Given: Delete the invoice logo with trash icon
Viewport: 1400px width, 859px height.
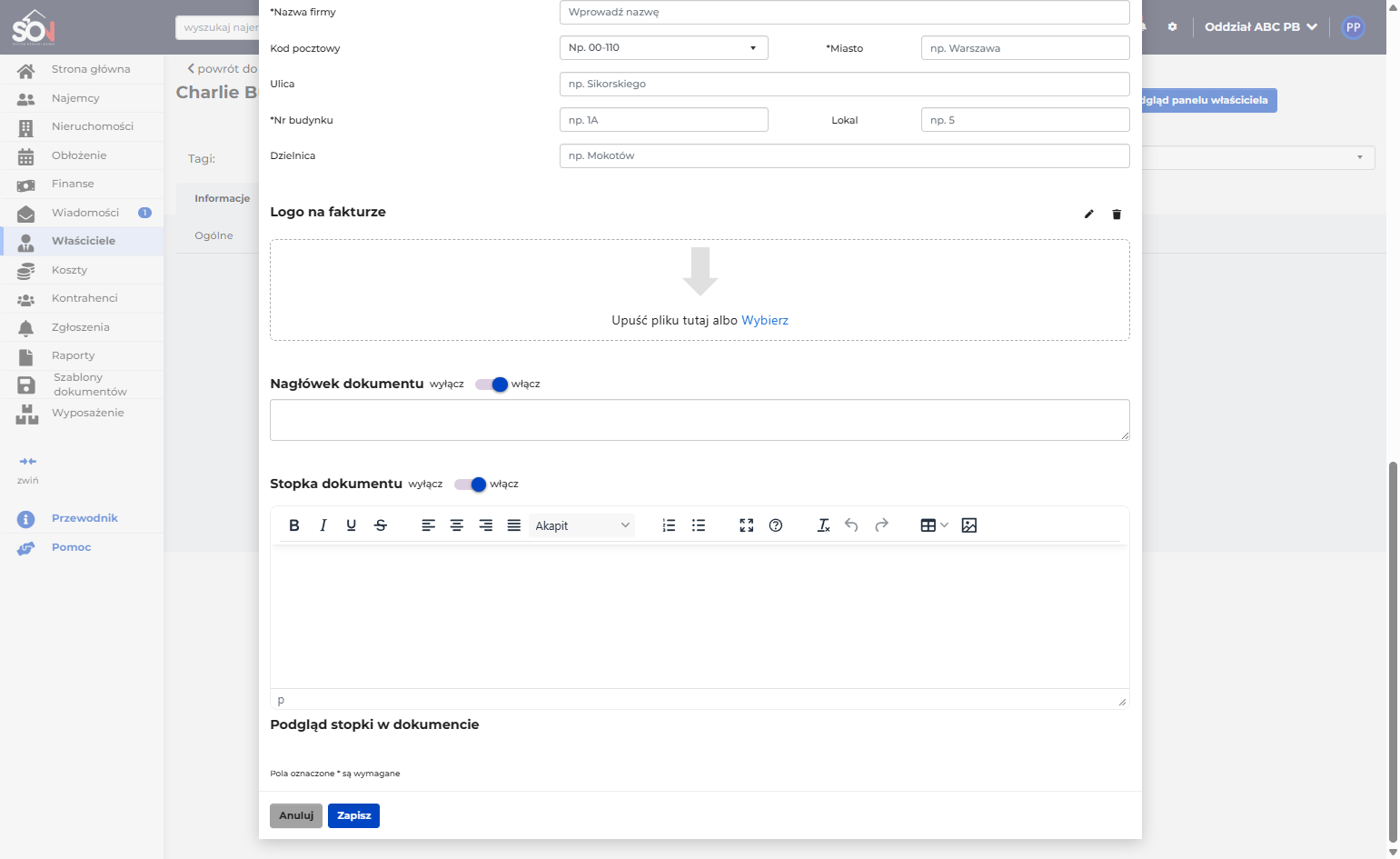Looking at the screenshot, I should pyautogui.click(x=1117, y=215).
